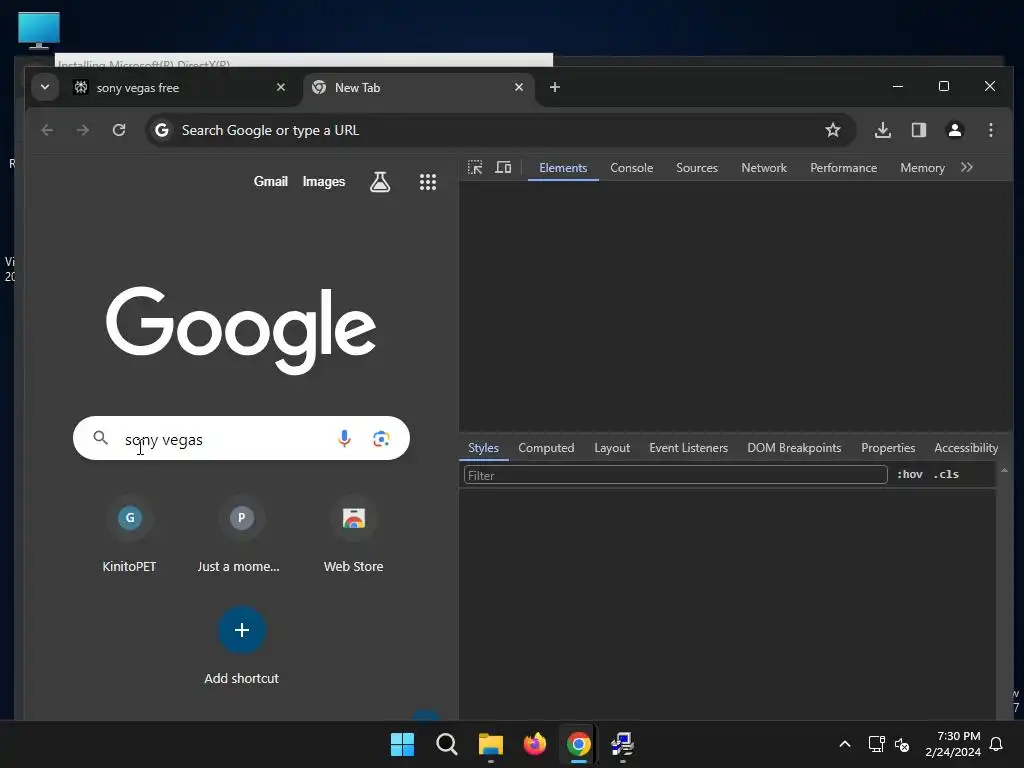
Task: Switch to the Elements panel
Action: click(563, 168)
